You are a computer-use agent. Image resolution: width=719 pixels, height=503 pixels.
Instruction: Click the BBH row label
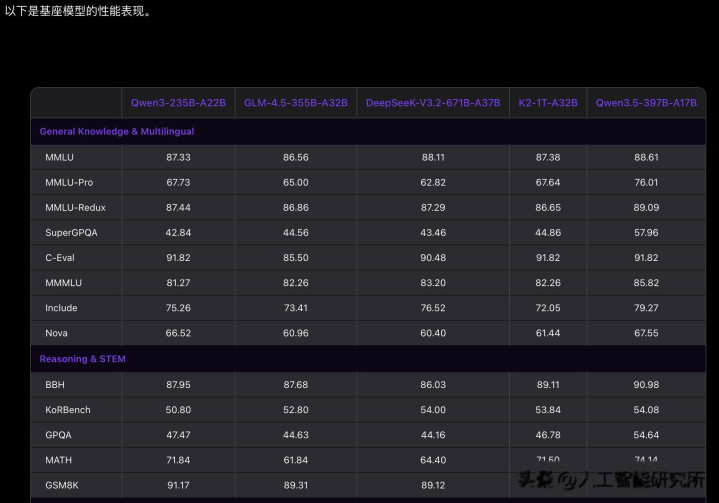pyautogui.click(x=55, y=384)
